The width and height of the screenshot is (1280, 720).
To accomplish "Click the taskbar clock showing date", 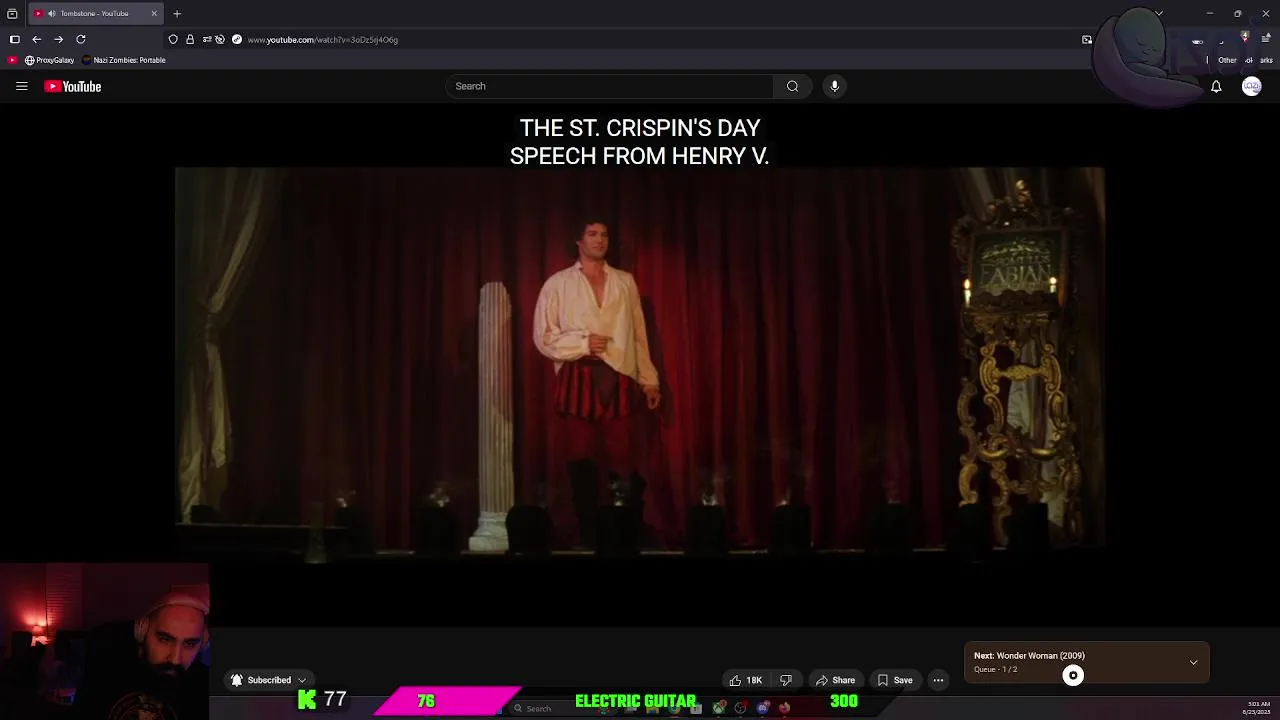I will (1257, 708).
